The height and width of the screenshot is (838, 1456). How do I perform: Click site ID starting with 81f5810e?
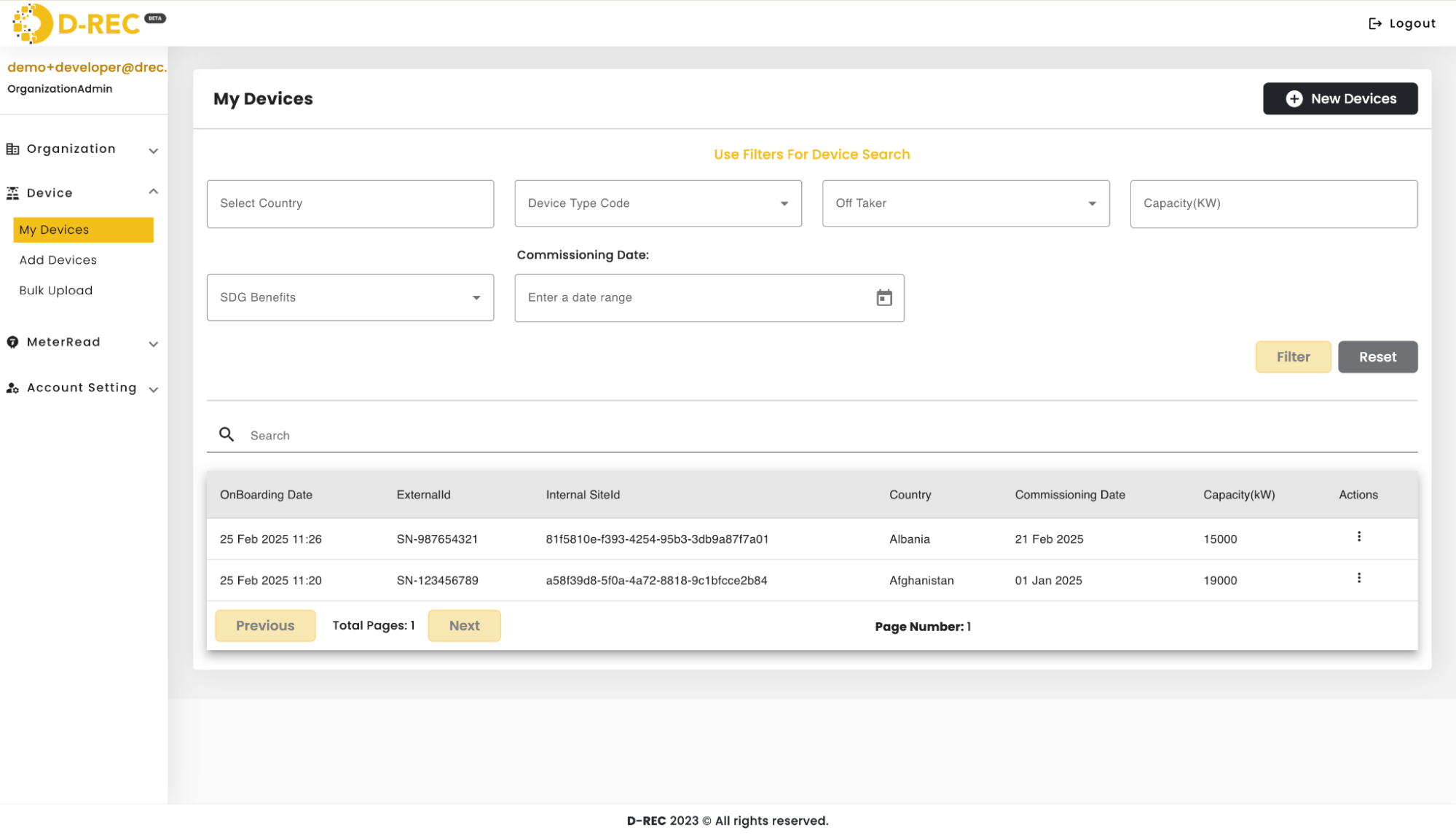click(x=657, y=539)
